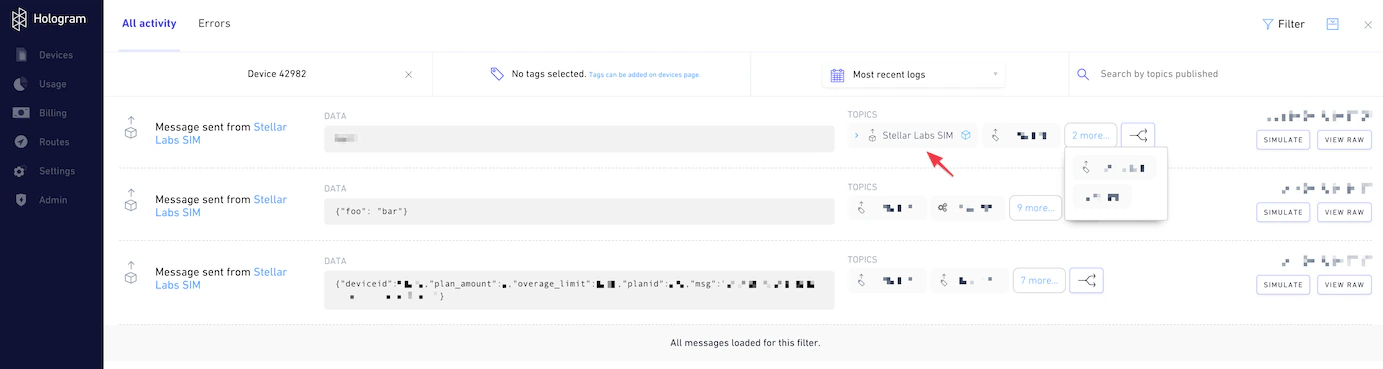Viewport: 1383px width, 369px height.
Task: Click the deviceid JSON data box
Action: tap(579, 290)
